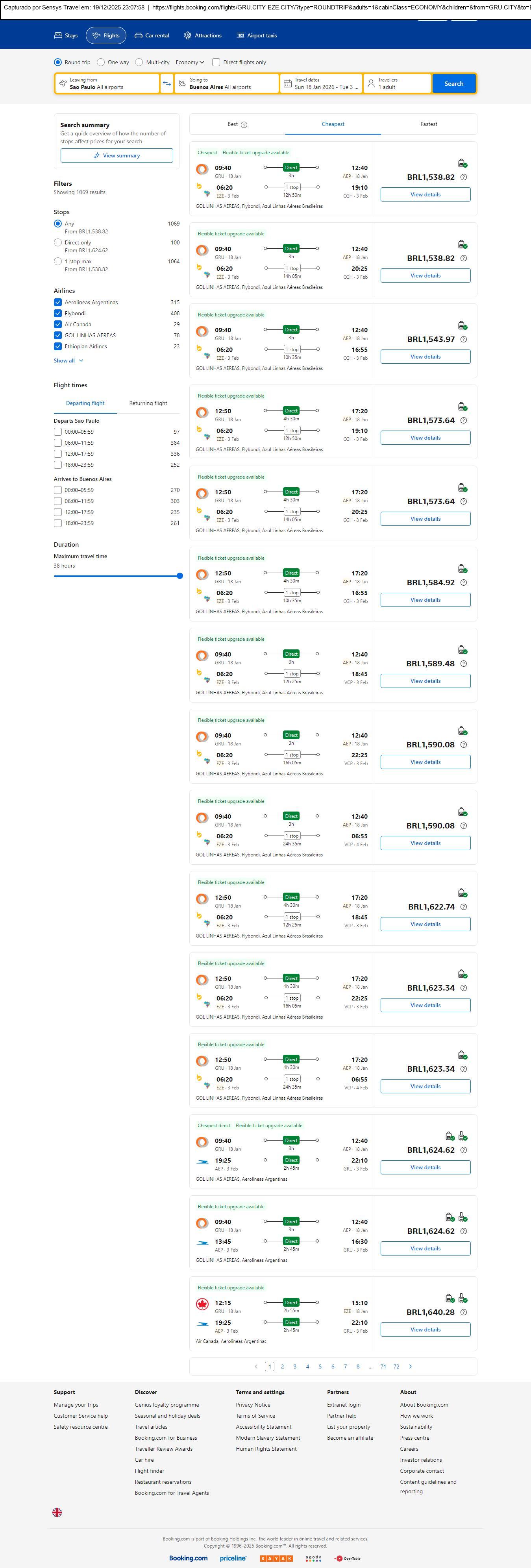Screen dimensions: 531x1568
Task: Open the Economy cabin class dropdown
Action: pos(190,62)
